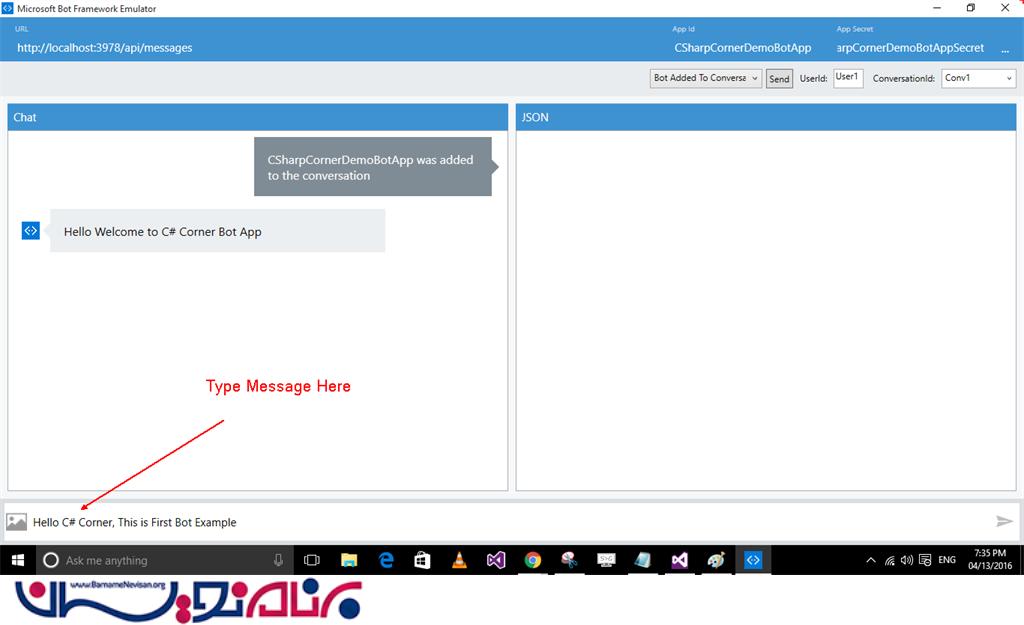This screenshot has width=1024, height=625.
Task: Click the Chat panel header
Action: point(258,118)
